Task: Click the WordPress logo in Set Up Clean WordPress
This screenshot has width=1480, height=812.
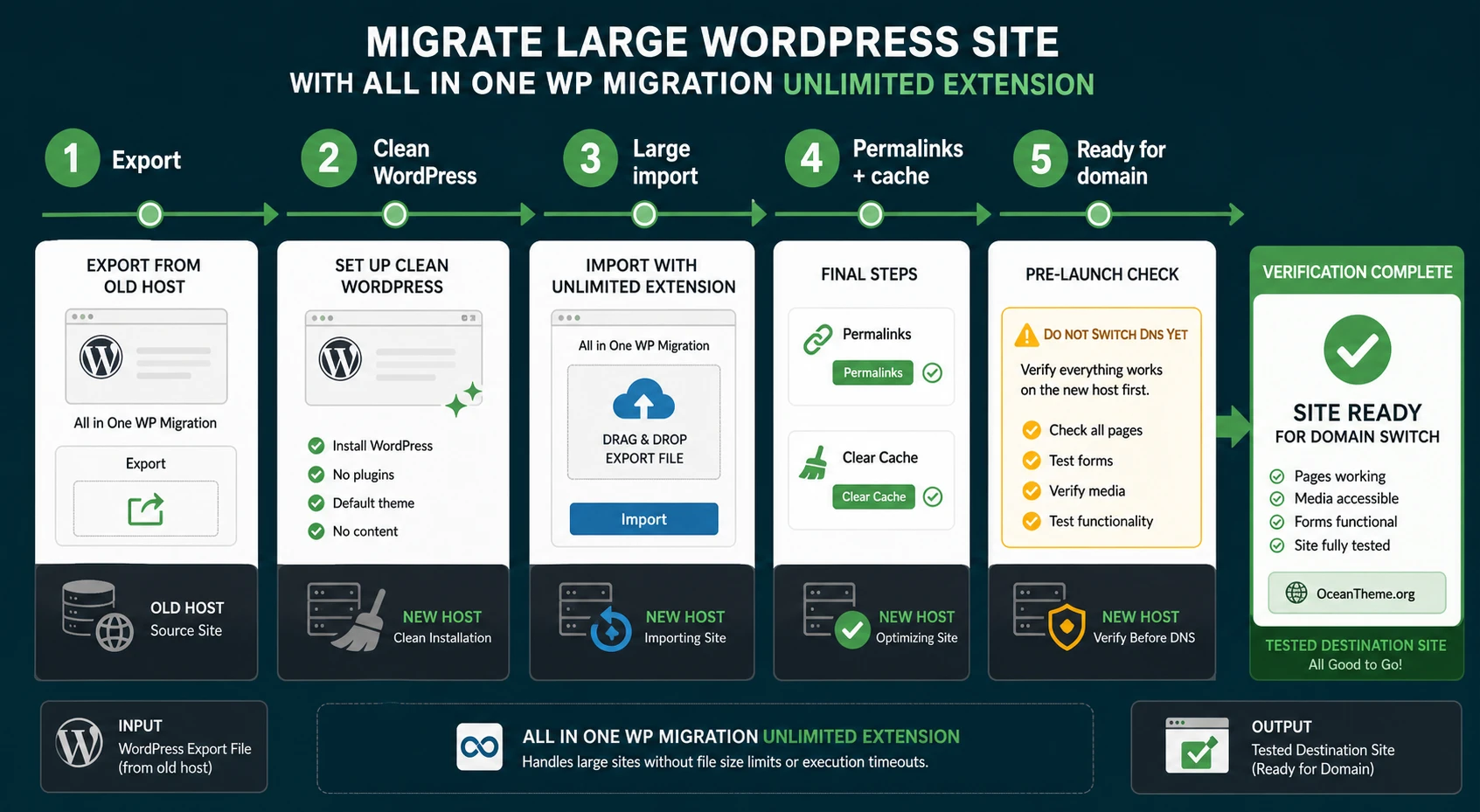Action: click(x=340, y=358)
